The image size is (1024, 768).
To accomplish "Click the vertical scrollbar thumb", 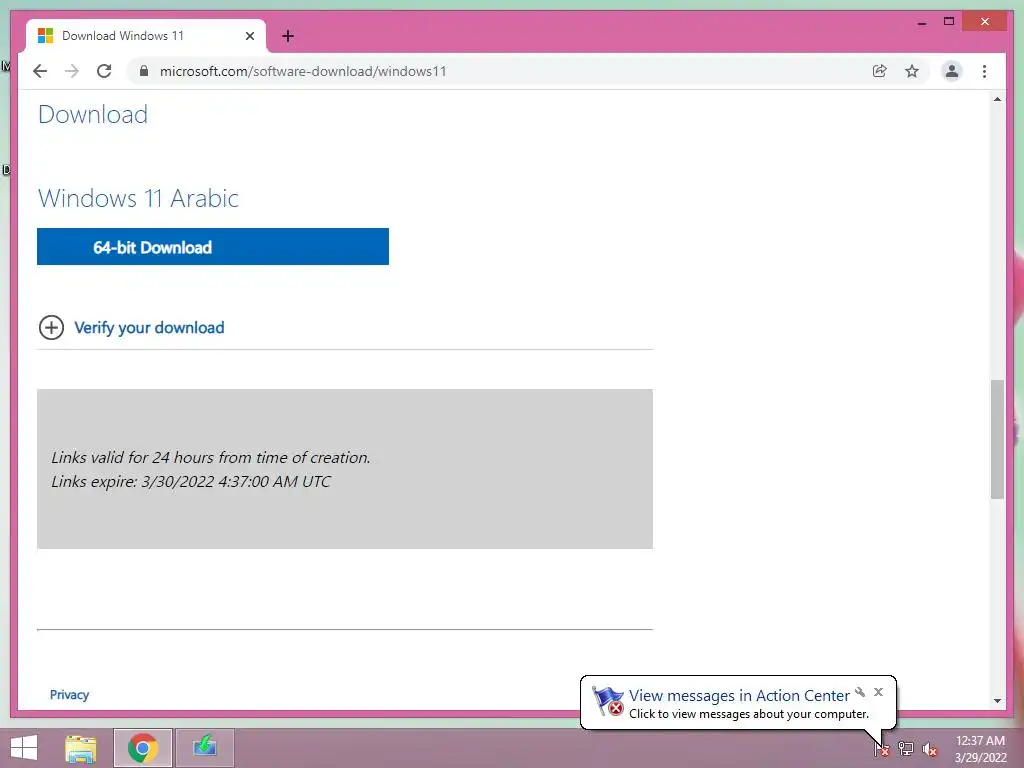I will pos(997,439).
